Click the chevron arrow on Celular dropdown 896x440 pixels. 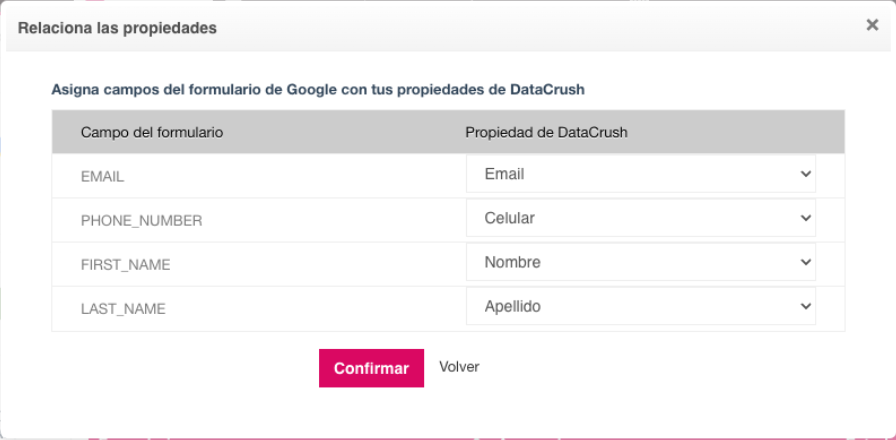806,218
